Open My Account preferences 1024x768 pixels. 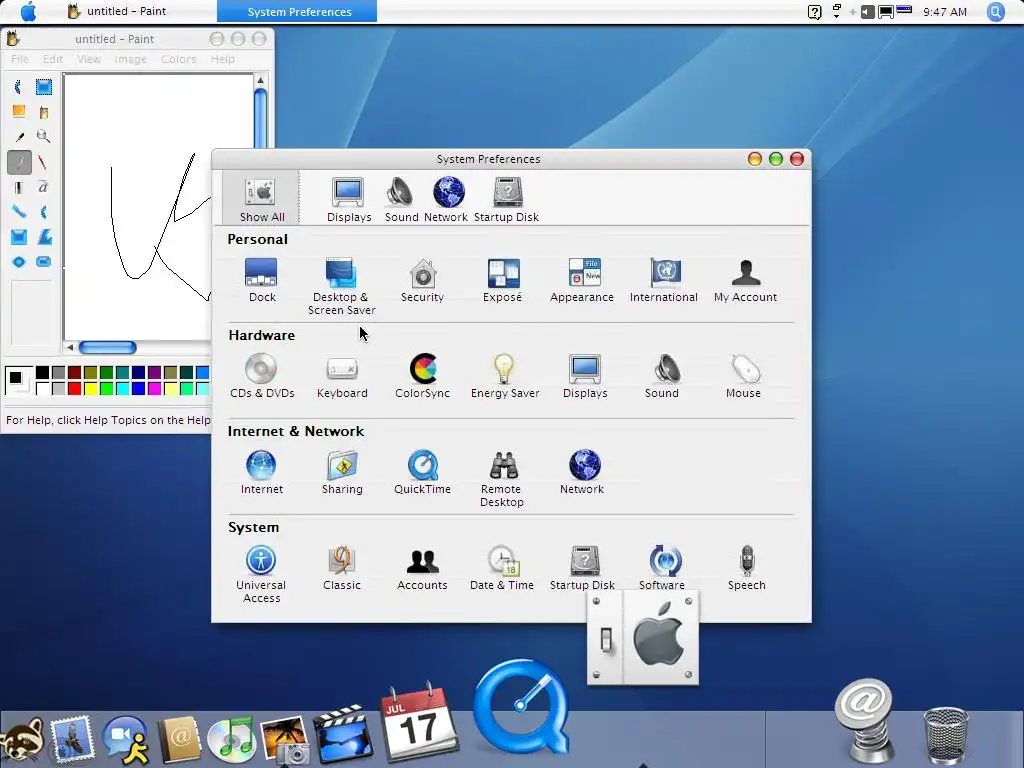click(x=745, y=280)
